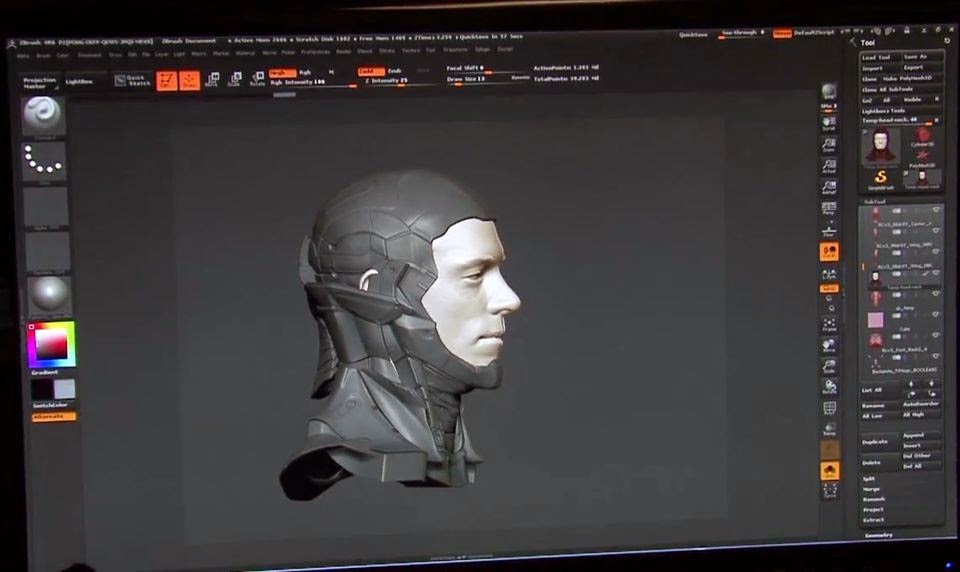
Task: Select Move icon in the right shelf
Action: [829, 346]
